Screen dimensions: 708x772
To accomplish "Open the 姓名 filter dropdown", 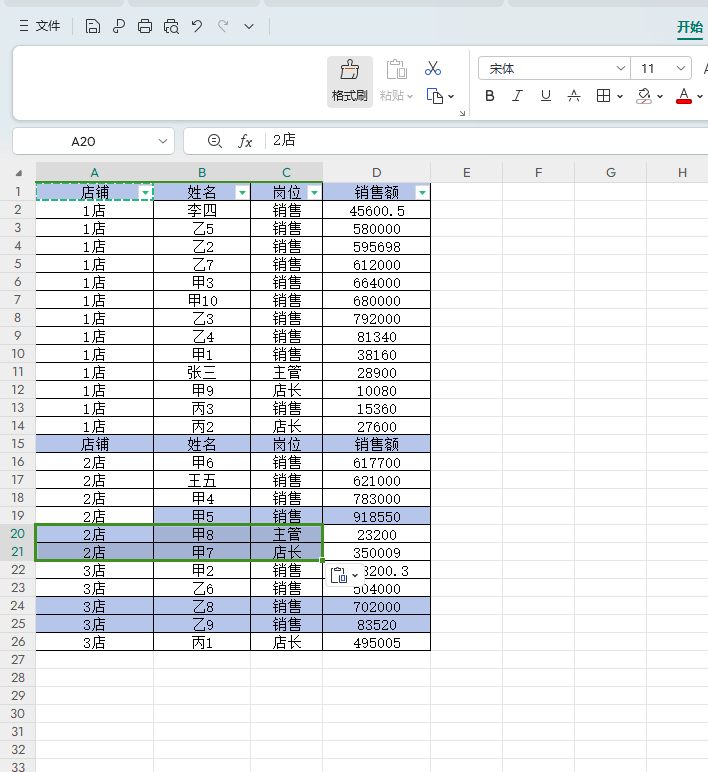I will pos(242,193).
